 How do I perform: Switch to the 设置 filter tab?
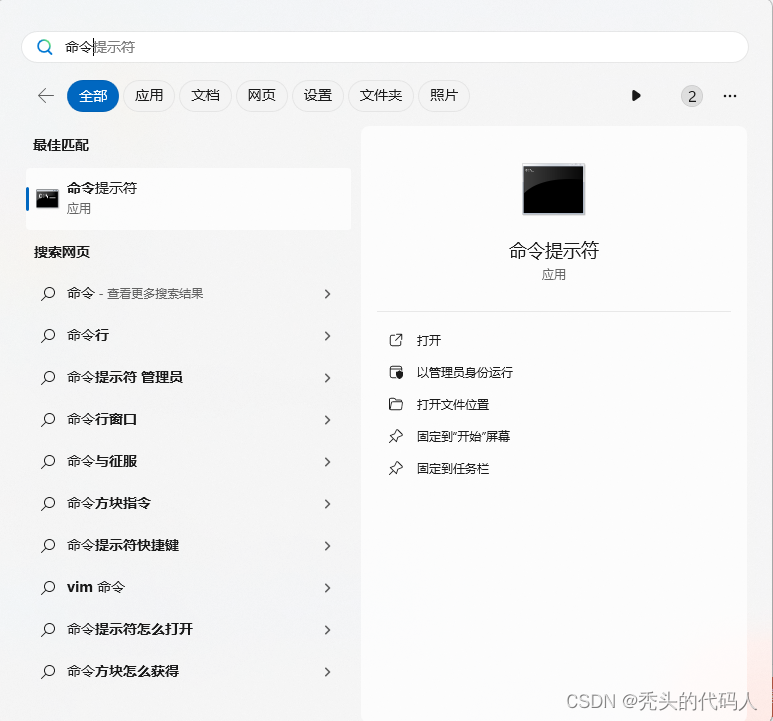point(317,96)
